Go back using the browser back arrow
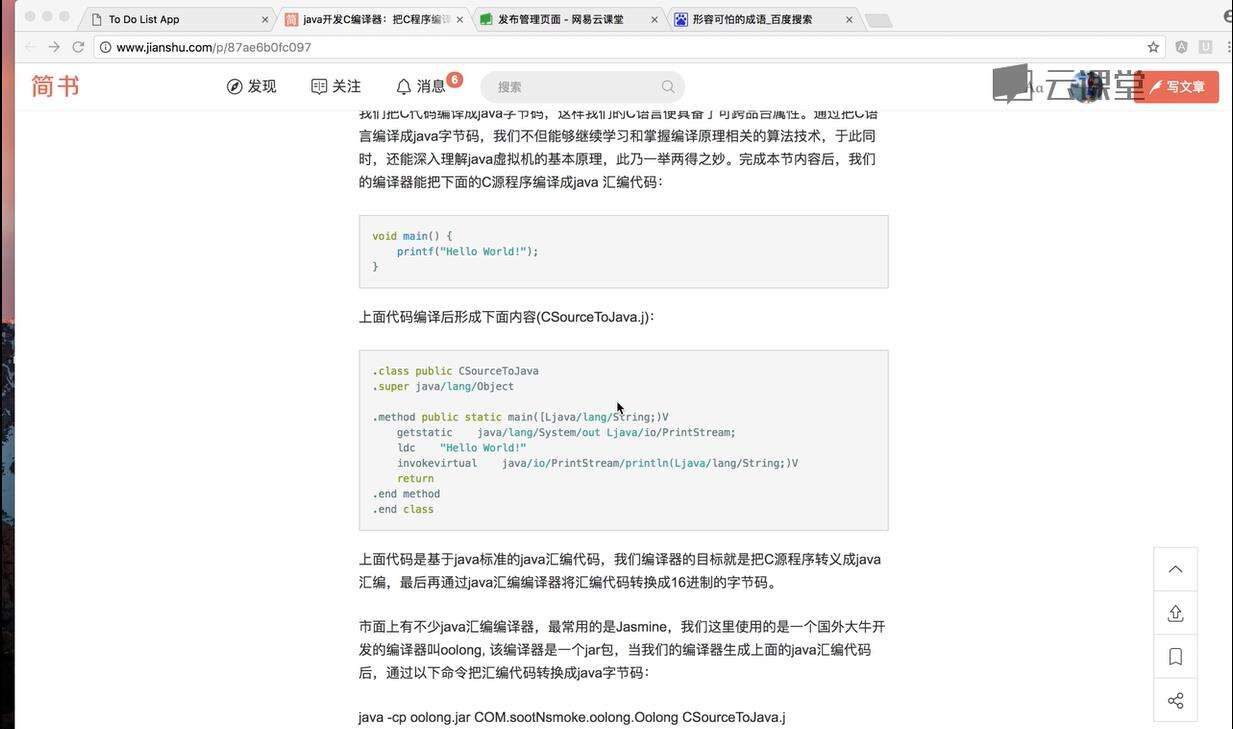The width and height of the screenshot is (1233, 729). [x=30, y=47]
